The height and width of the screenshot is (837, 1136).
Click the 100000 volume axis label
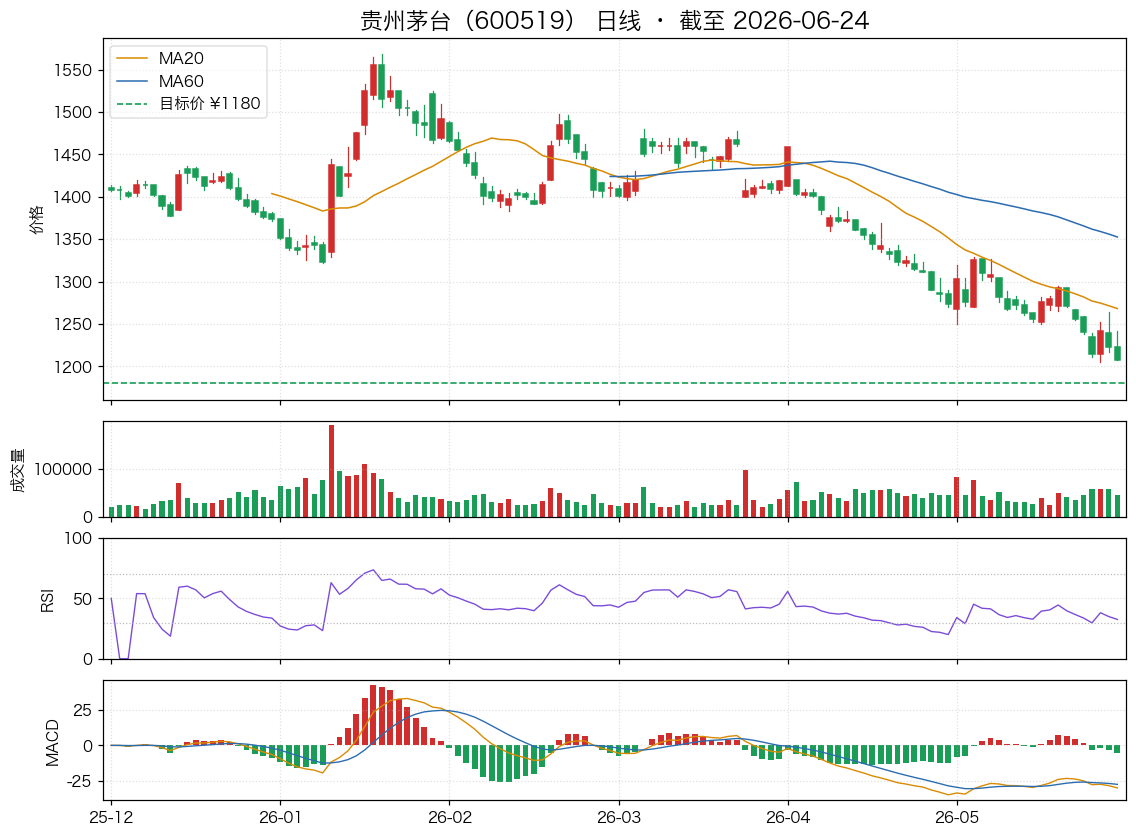point(64,470)
